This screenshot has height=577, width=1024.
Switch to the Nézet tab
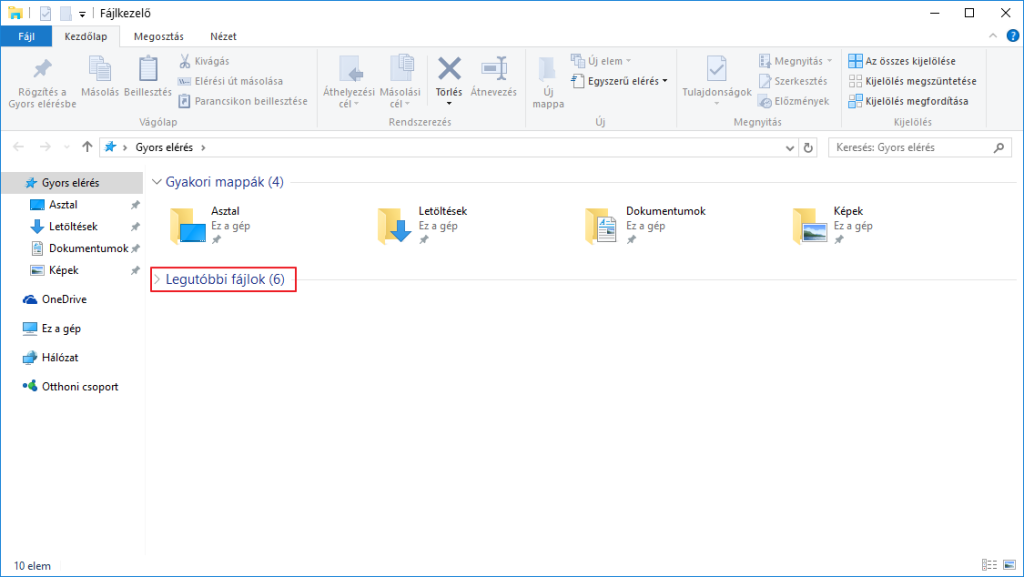[x=223, y=37]
